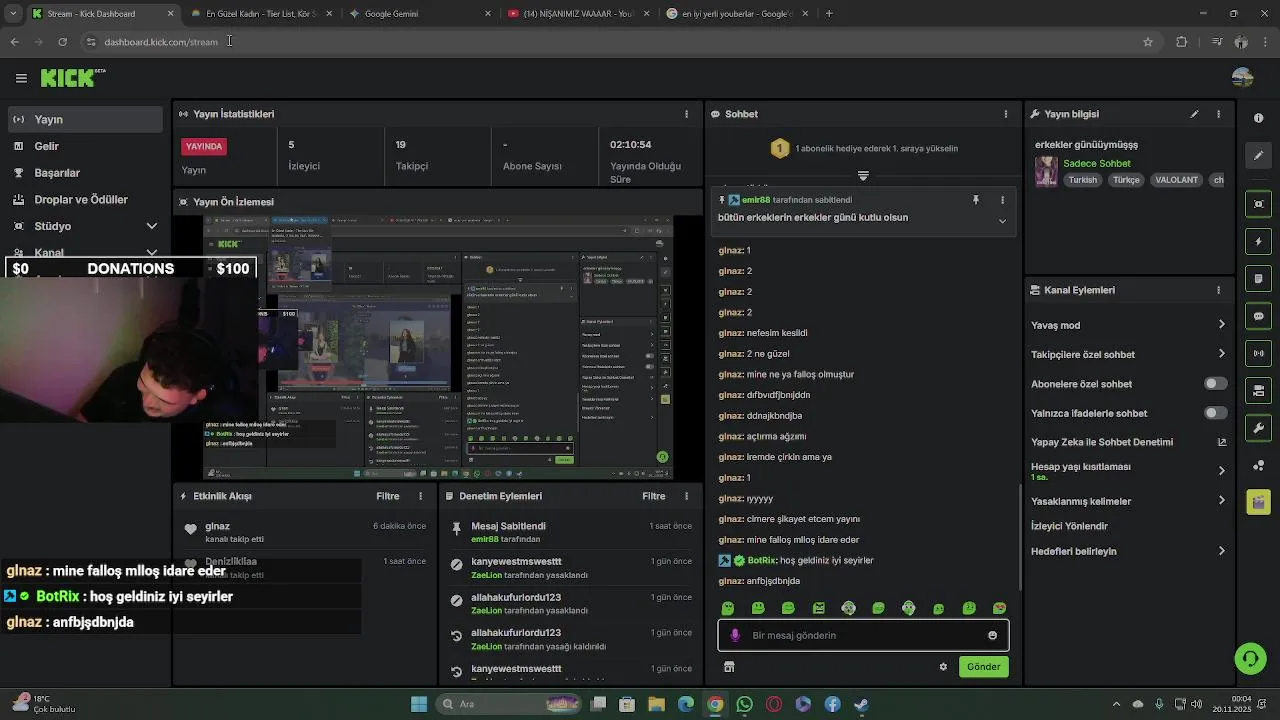Select Gelir in the sidebar

pos(83,146)
